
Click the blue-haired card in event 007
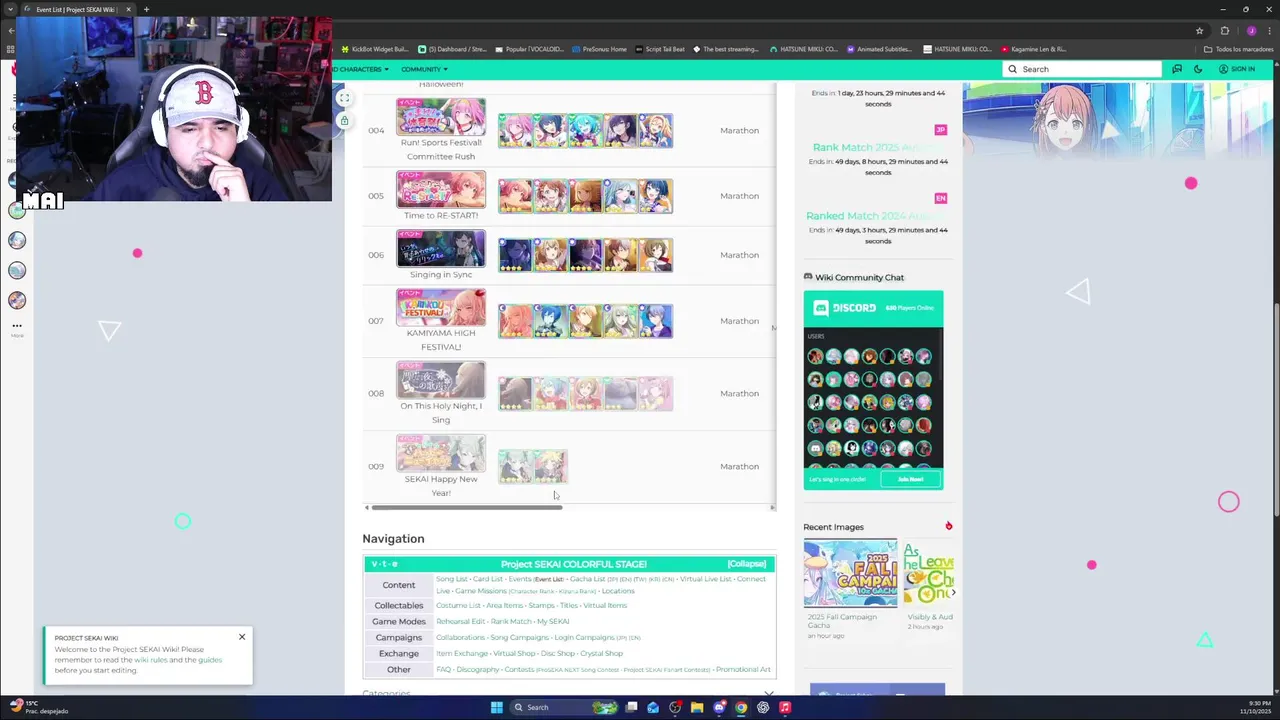tap(550, 321)
